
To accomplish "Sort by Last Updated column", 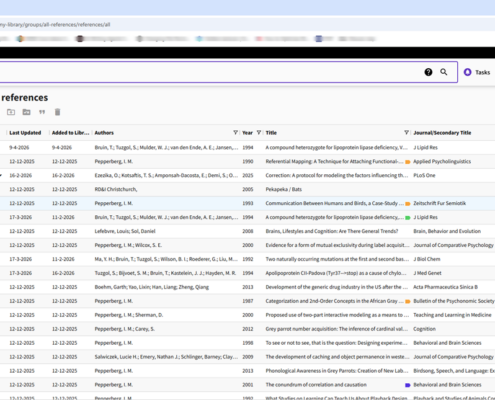I will pos(25,133).
